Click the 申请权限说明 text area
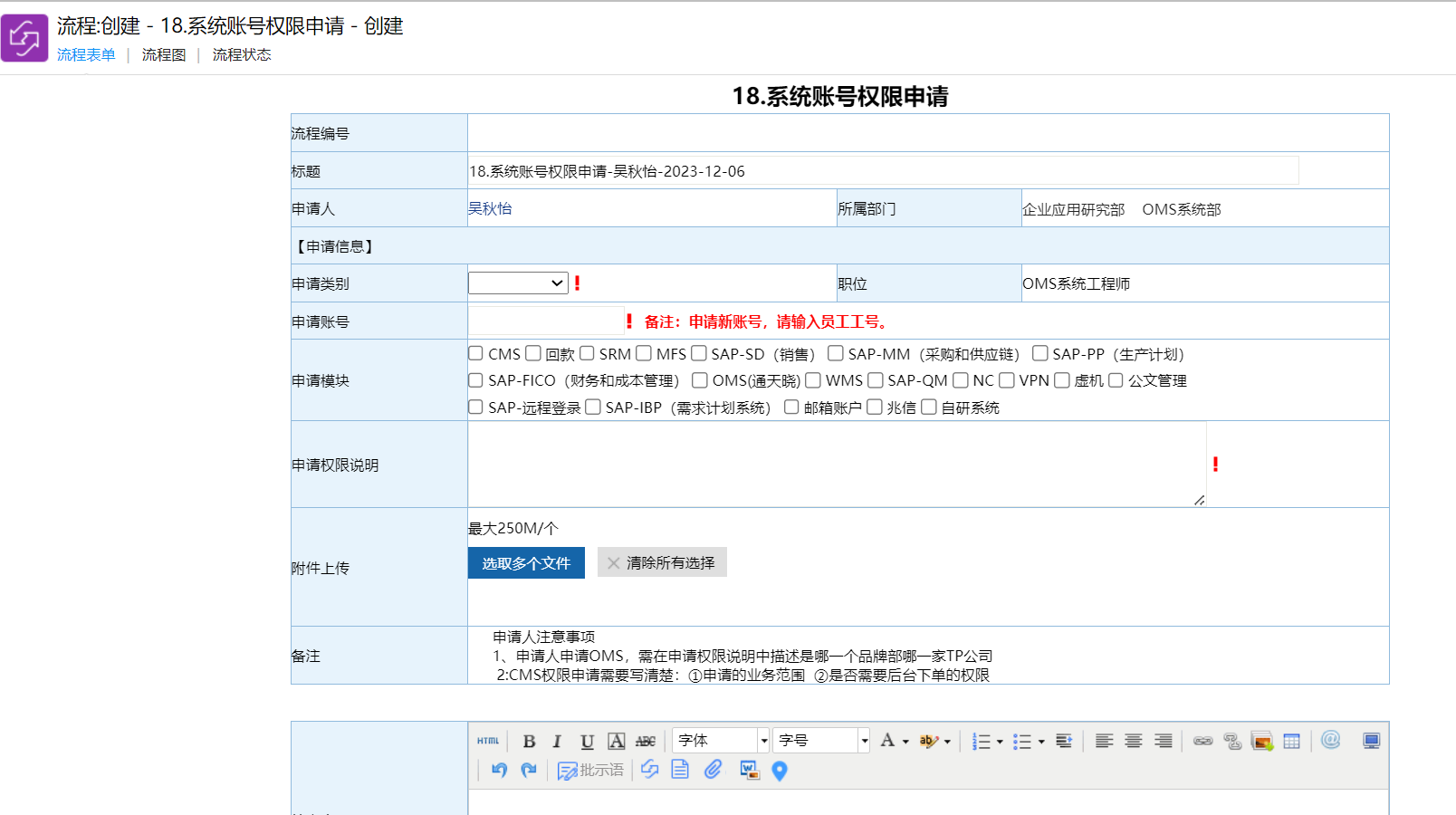Image resolution: width=1456 pixels, height=815 pixels. pos(837,464)
